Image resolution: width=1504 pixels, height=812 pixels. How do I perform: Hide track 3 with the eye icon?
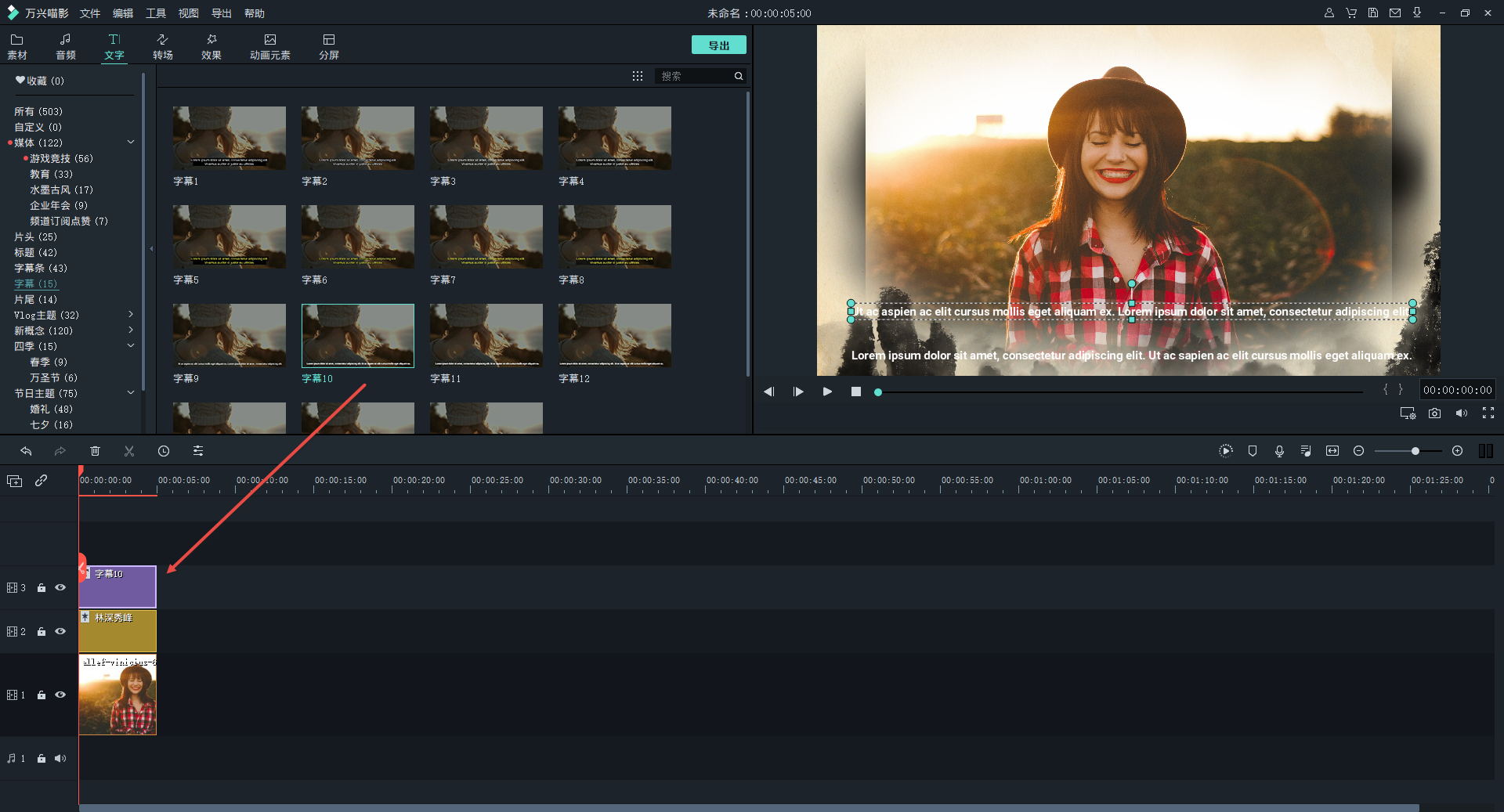[x=60, y=587]
